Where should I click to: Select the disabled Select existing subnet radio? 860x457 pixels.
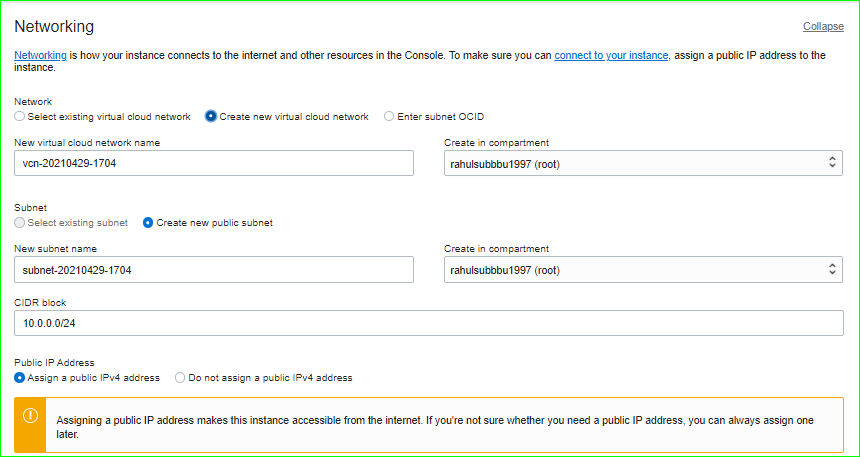point(20,223)
